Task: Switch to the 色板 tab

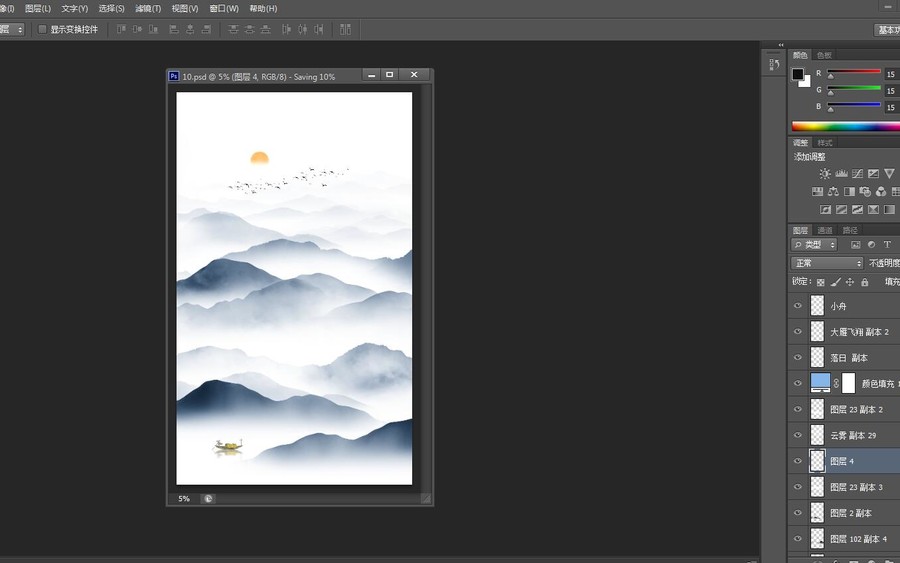Action: pos(824,55)
